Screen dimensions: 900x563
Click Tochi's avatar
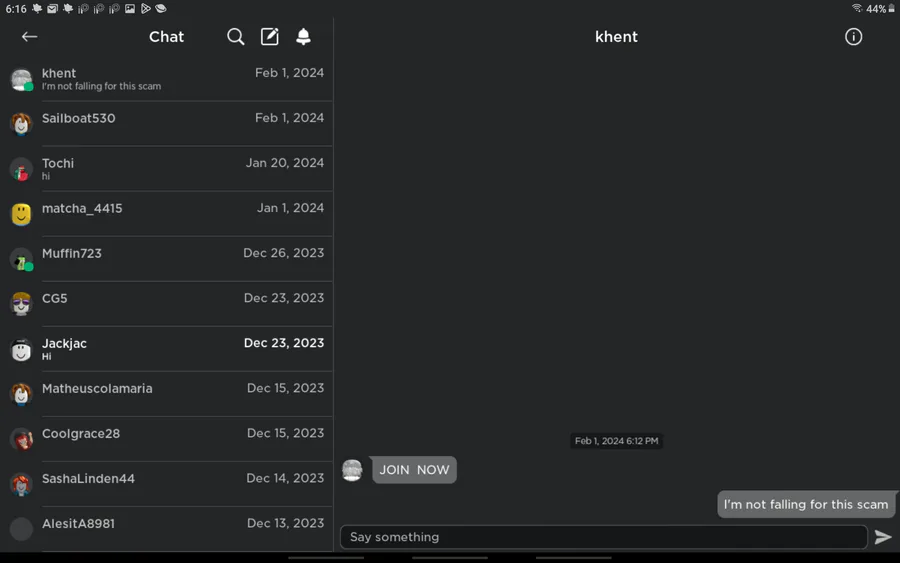(x=22, y=169)
